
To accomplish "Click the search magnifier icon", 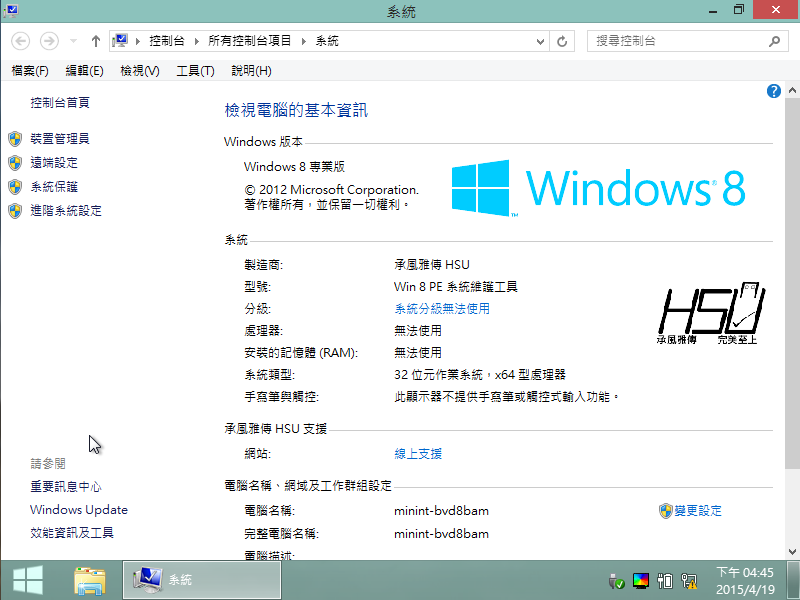I will [774, 41].
